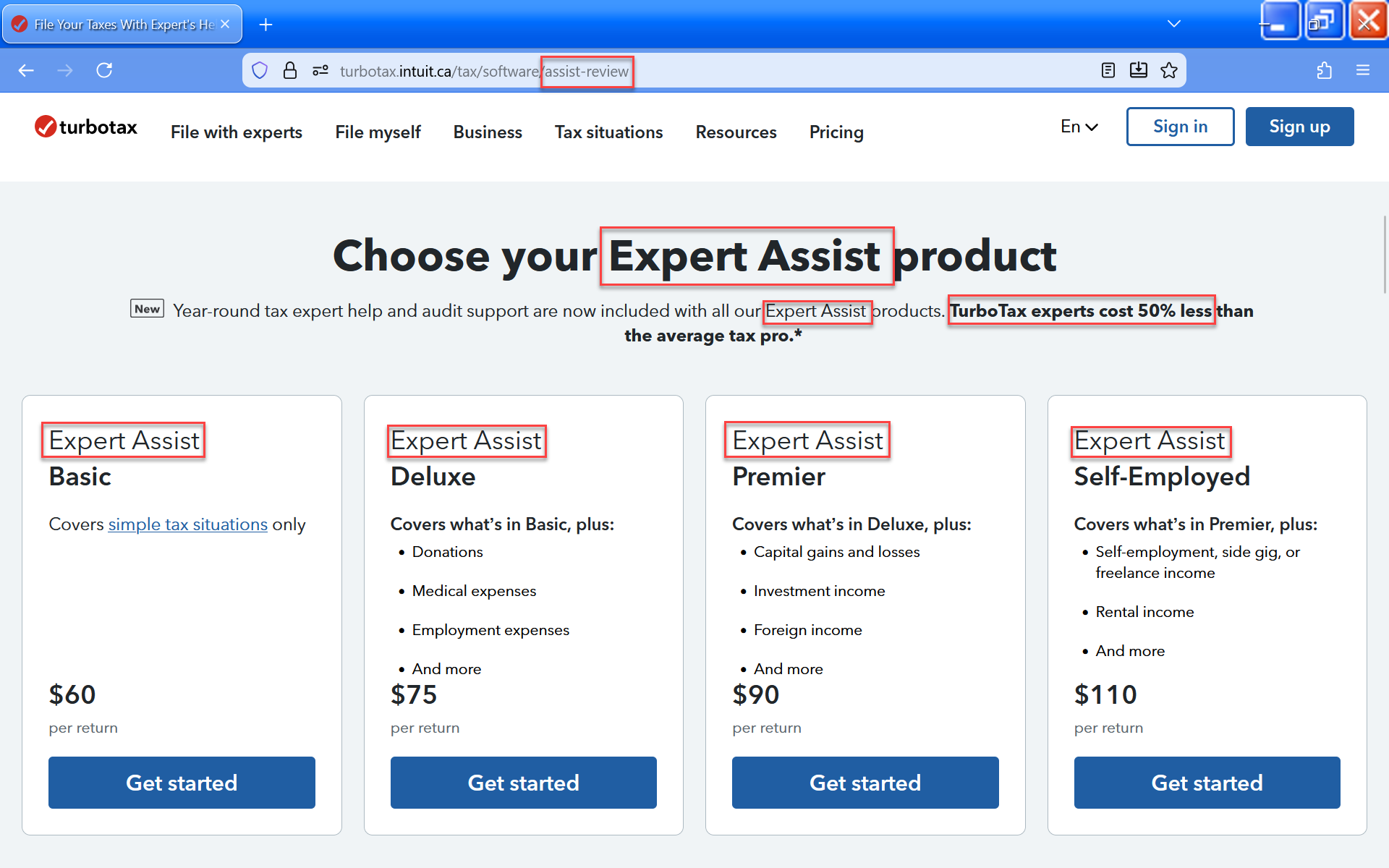Open the extensions puzzle icon
This screenshot has width=1389, height=868.
(x=1324, y=70)
